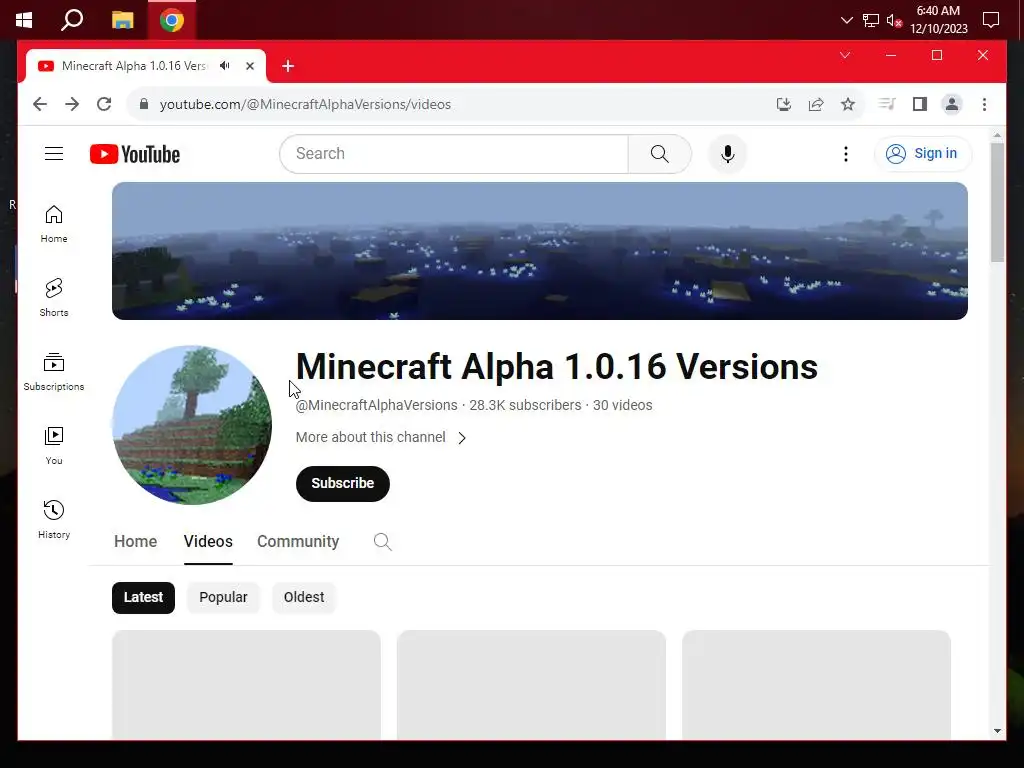The width and height of the screenshot is (1024, 768).
Task: Open the notification center
Action: [991, 20]
